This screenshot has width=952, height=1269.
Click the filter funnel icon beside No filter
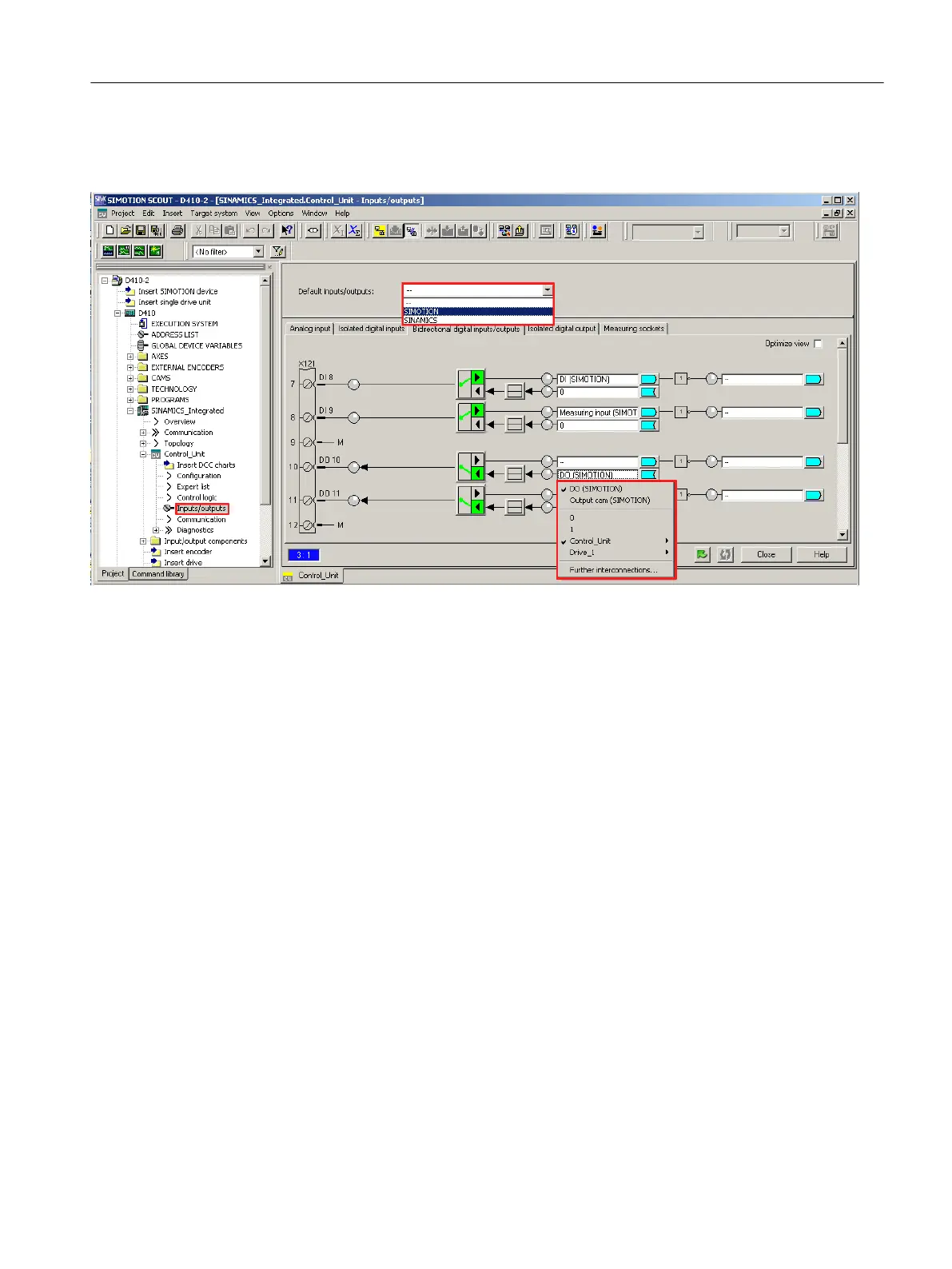[x=277, y=251]
